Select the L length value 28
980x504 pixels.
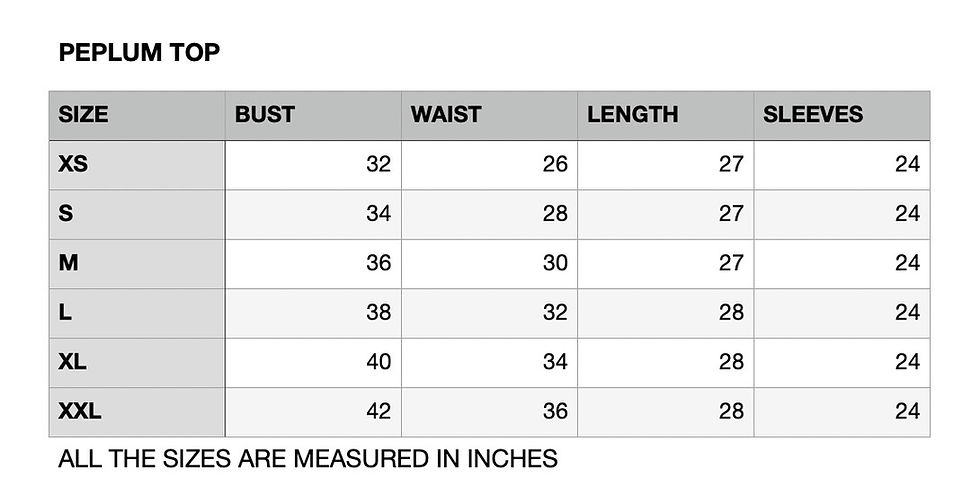click(x=731, y=312)
